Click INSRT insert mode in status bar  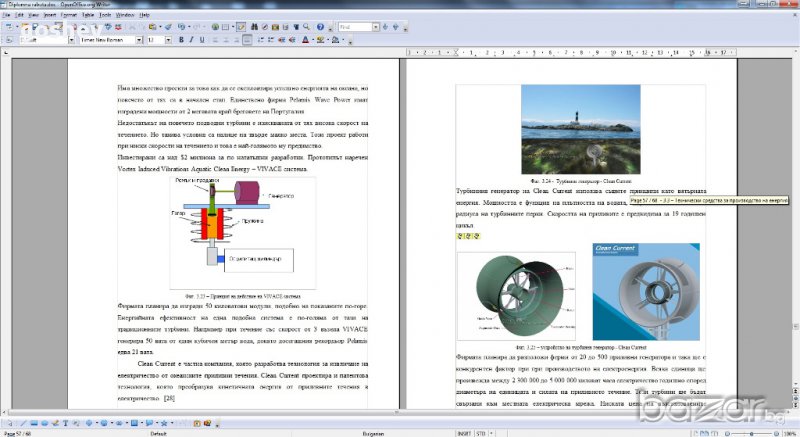464,433
